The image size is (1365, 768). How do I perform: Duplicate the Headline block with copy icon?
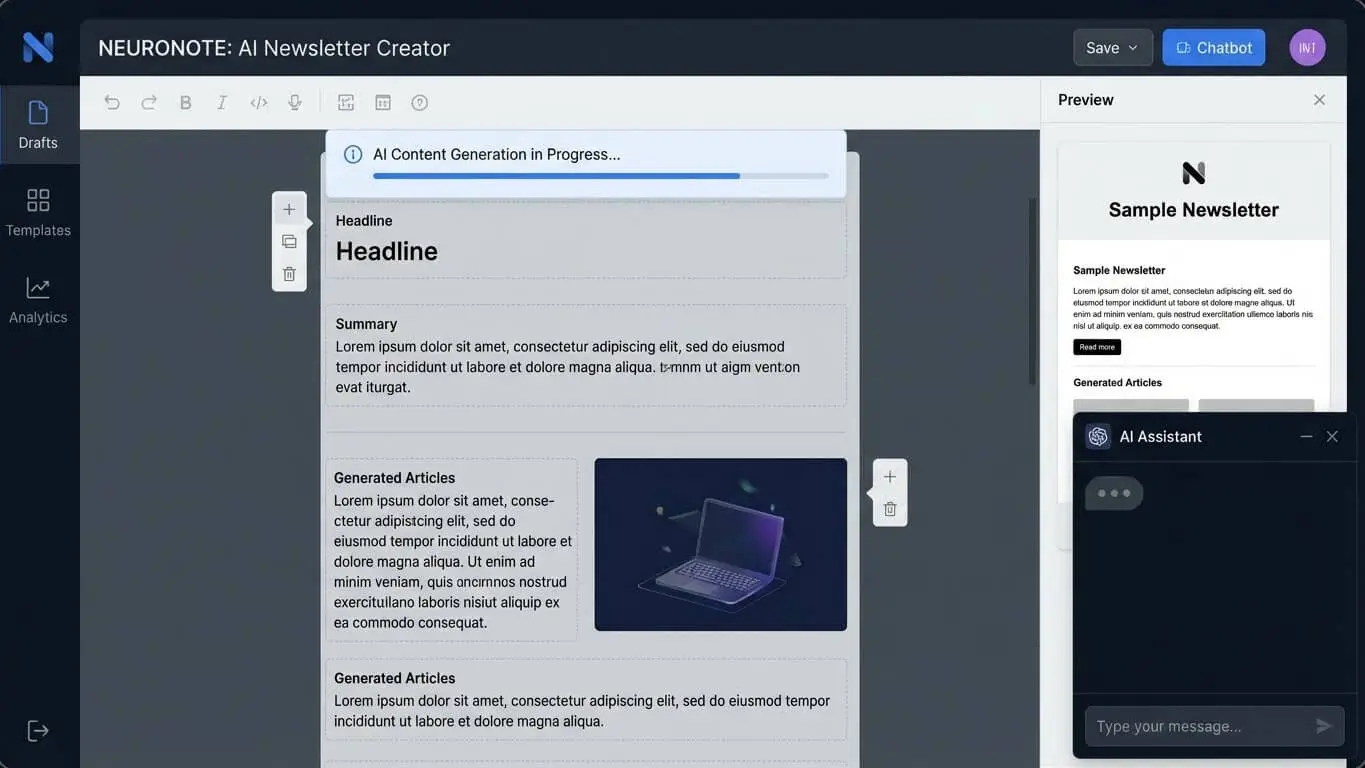pos(289,241)
